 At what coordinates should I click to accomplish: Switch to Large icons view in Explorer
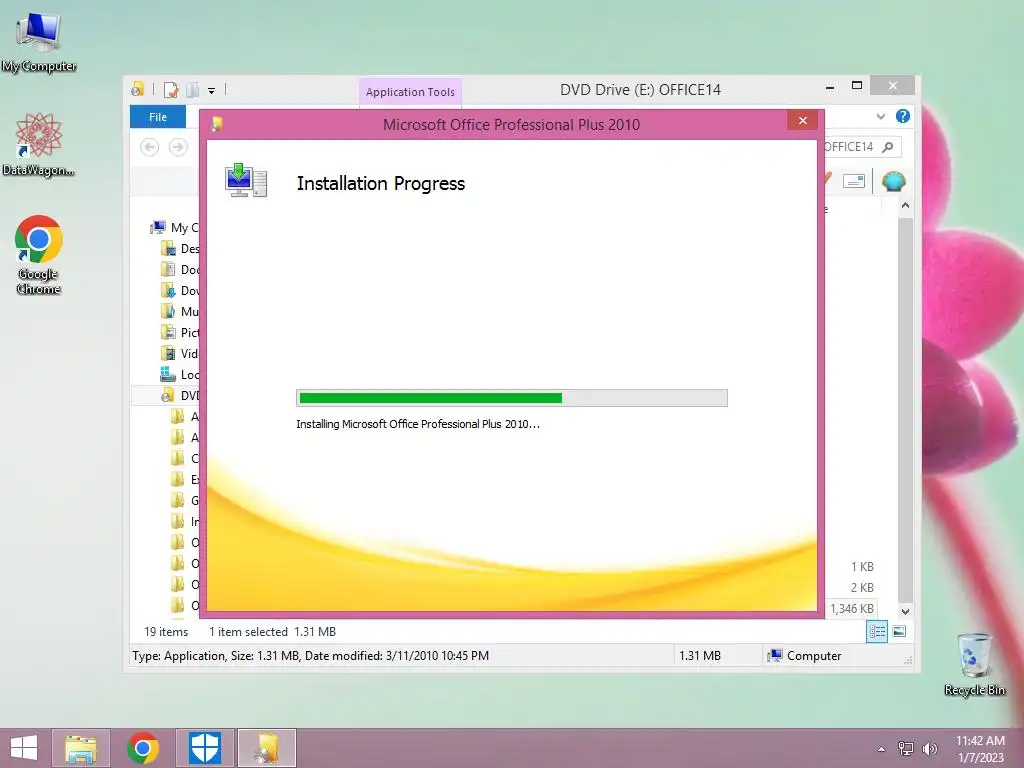(x=899, y=632)
